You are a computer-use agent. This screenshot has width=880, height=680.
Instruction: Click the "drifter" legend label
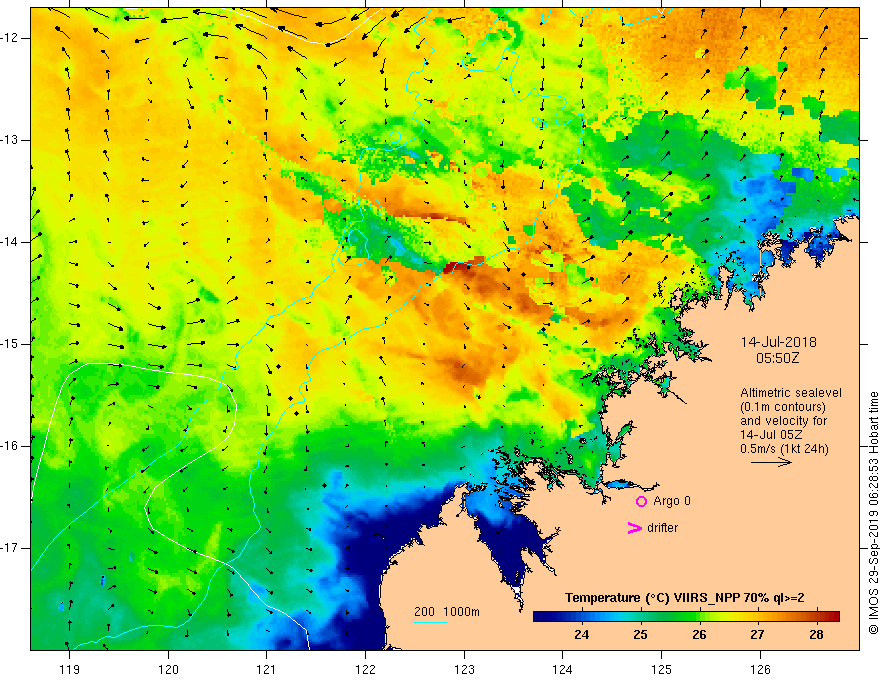(x=662, y=528)
